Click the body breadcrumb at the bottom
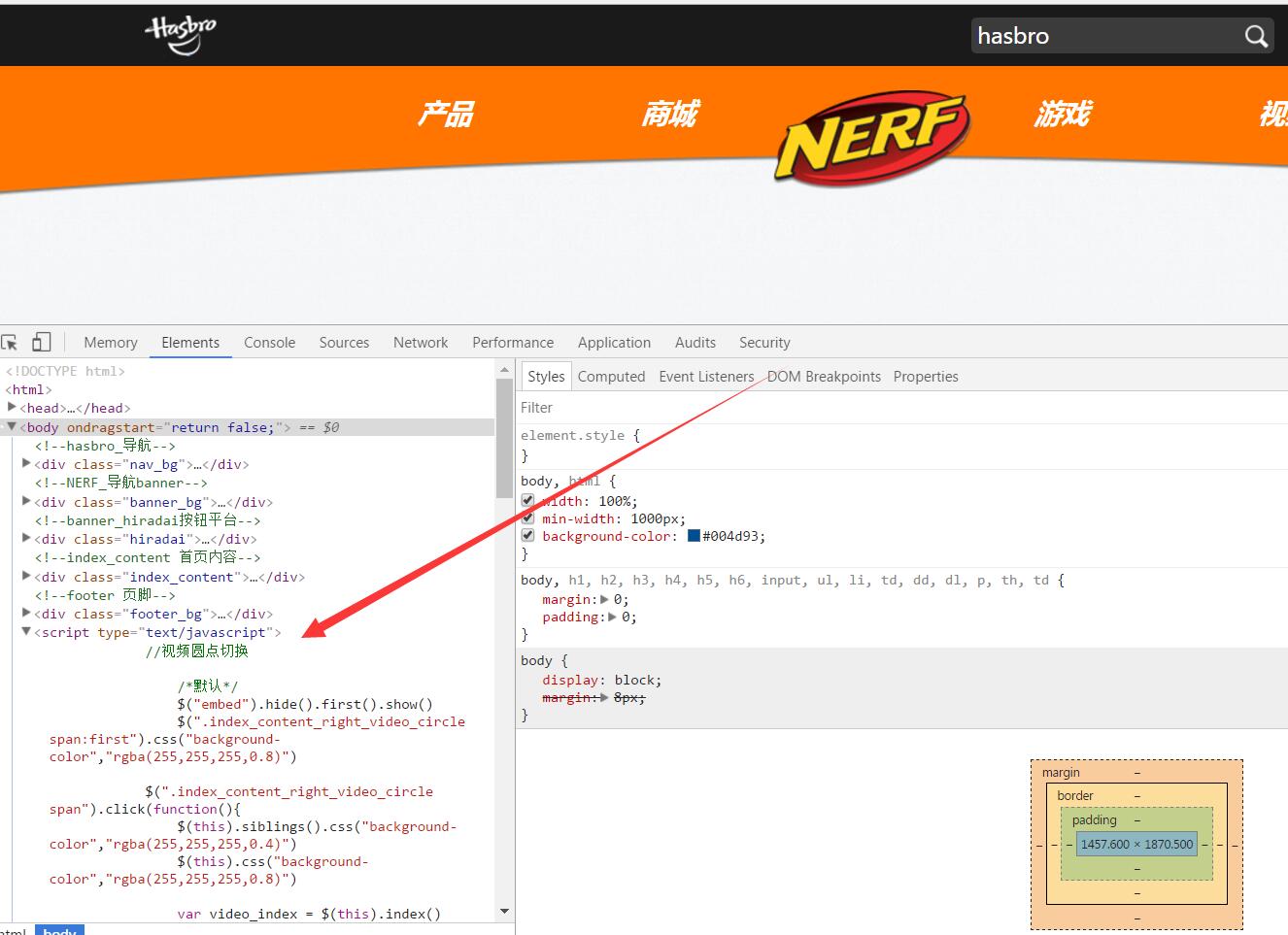The image size is (1288, 935). pos(60,930)
